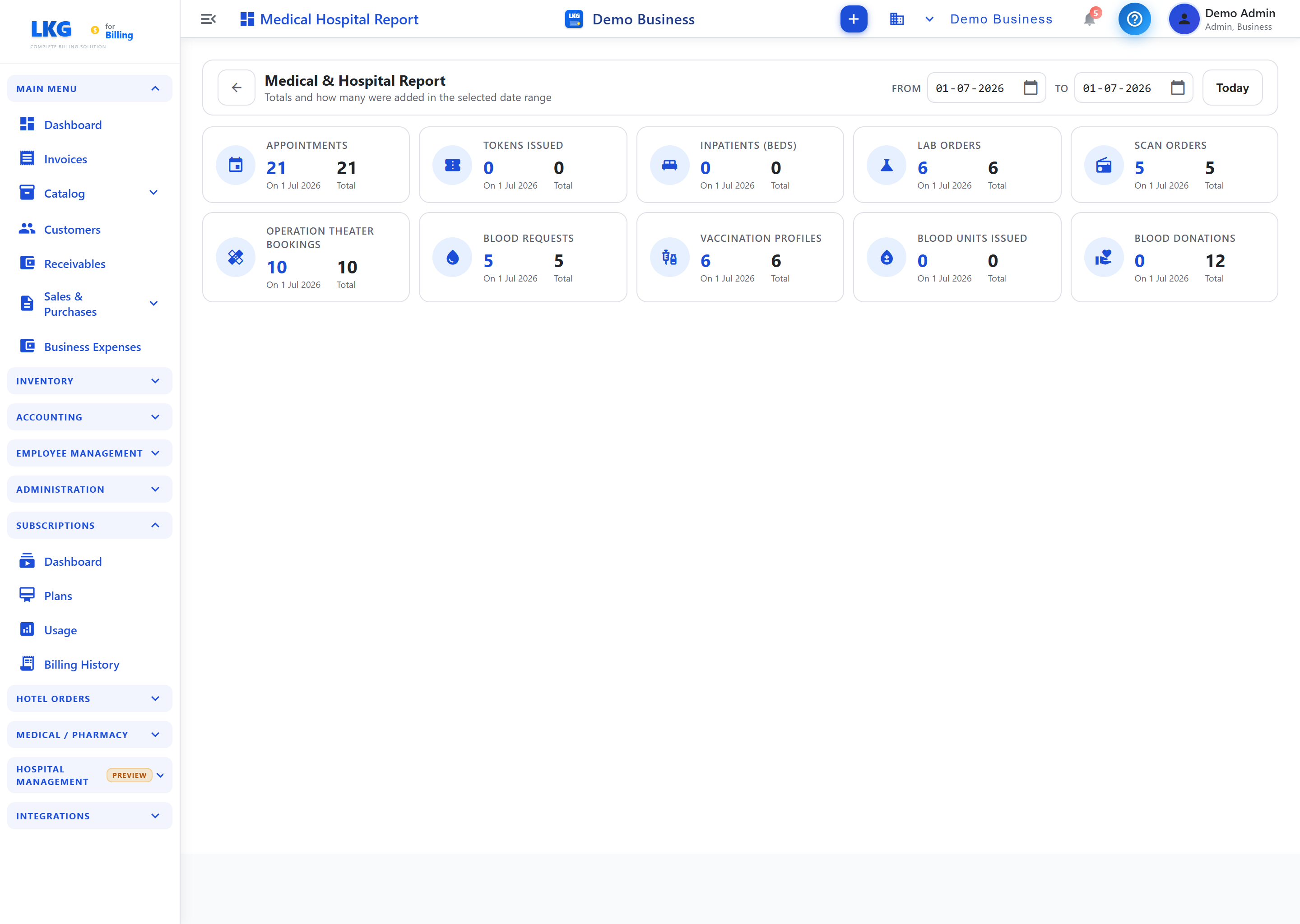Open Invoices from sidebar
Screen dimensions: 1300x924
[x=65, y=159]
